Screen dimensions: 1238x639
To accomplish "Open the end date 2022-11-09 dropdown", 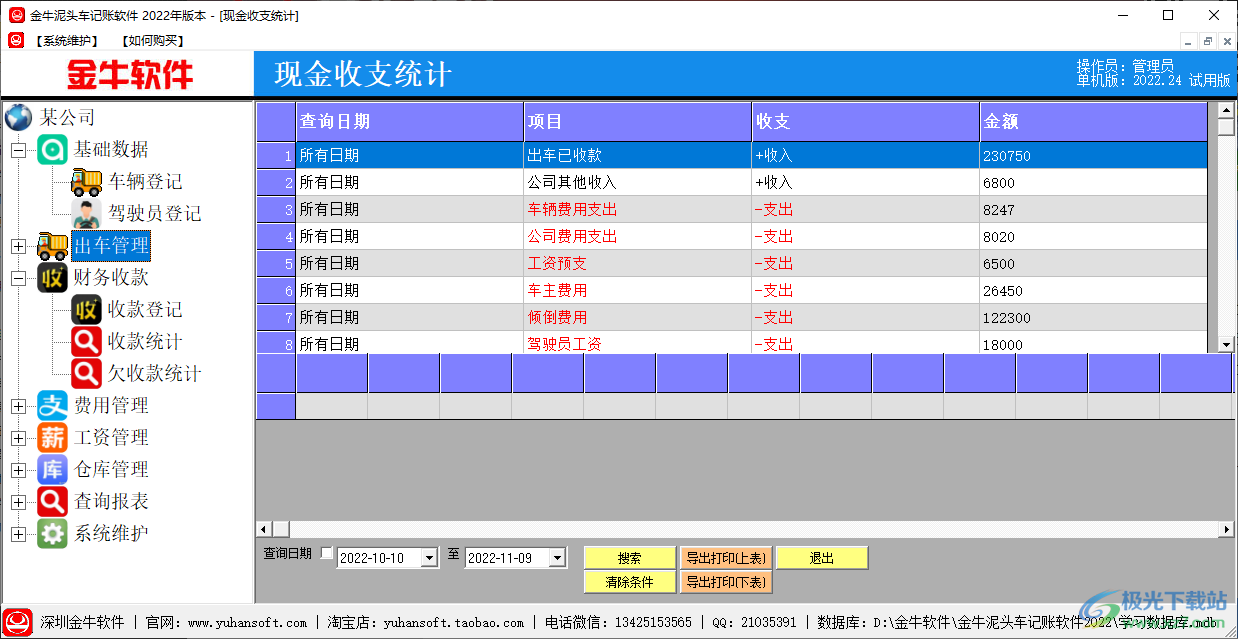I will (x=557, y=558).
